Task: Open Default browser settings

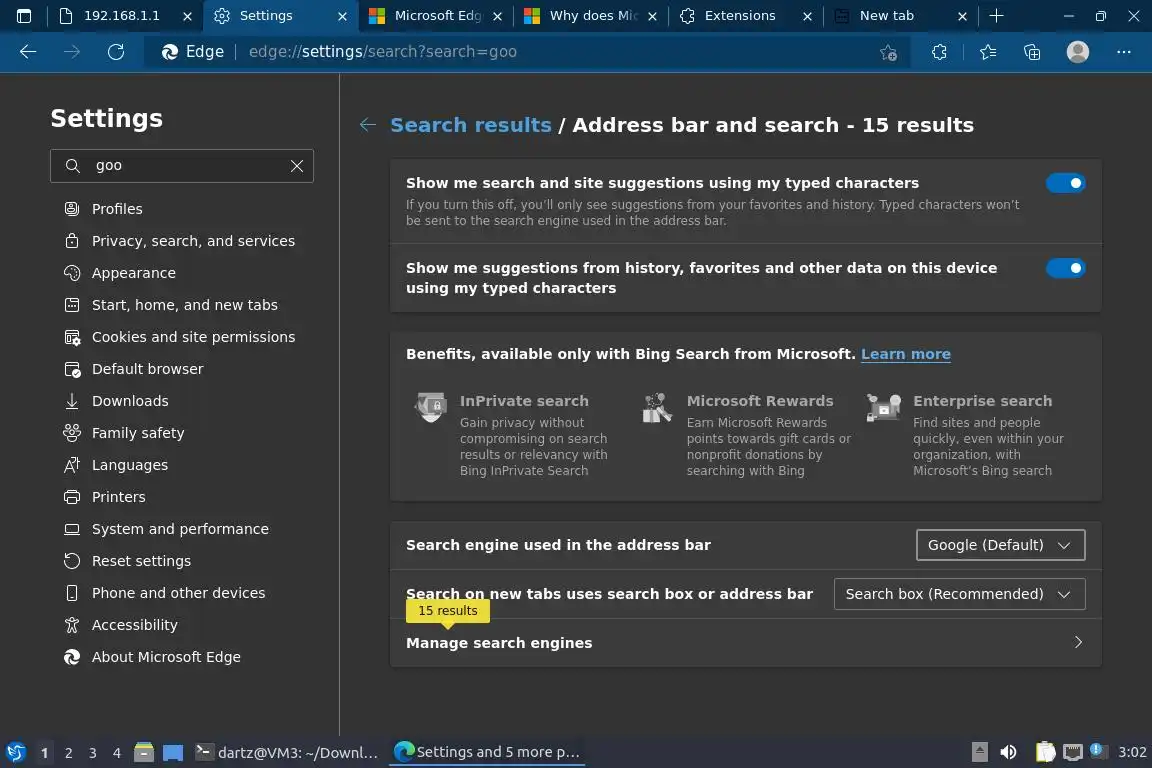Action: (x=147, y=369)
